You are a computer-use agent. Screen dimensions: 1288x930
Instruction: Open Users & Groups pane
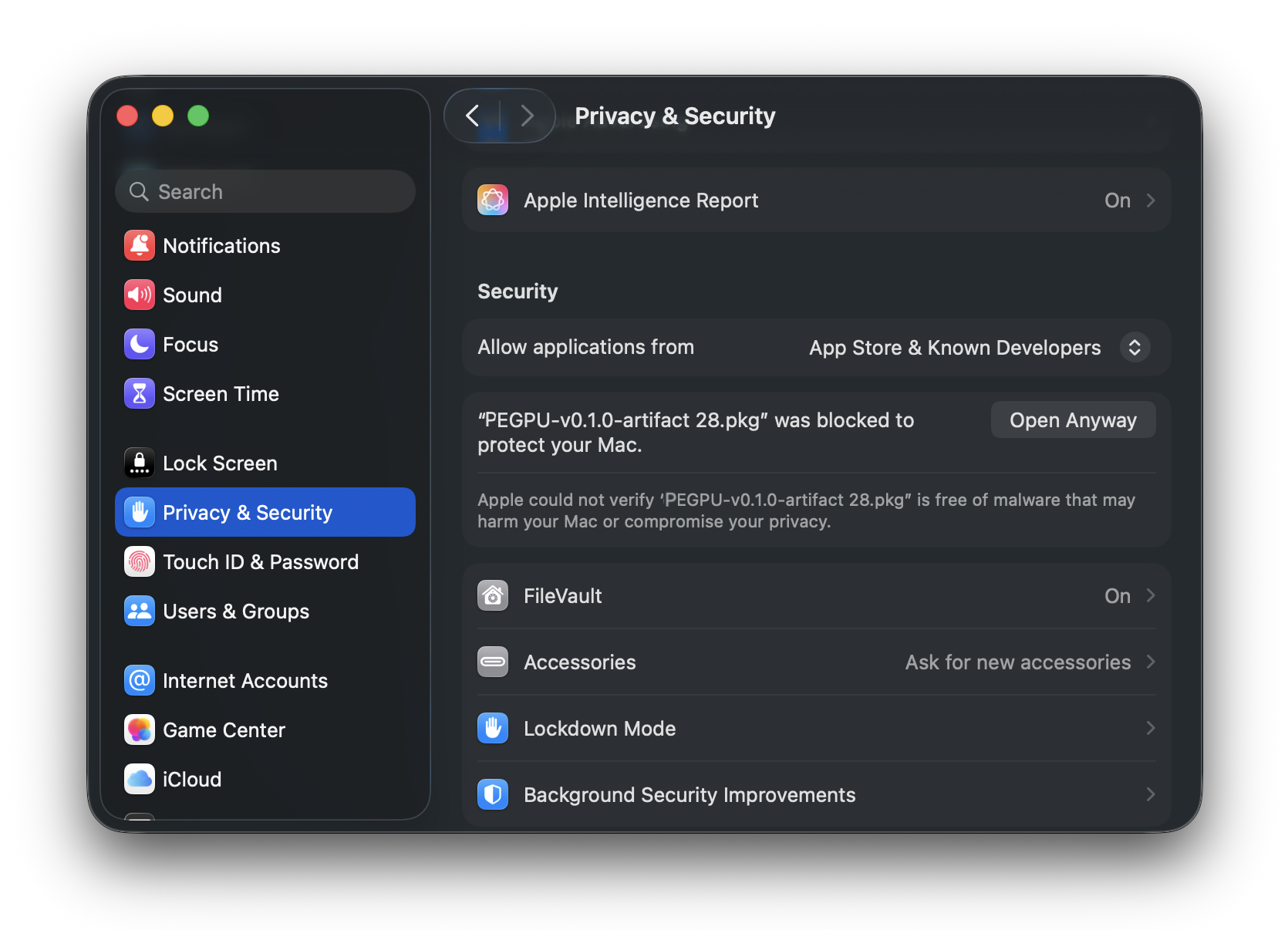pos(265,612)
